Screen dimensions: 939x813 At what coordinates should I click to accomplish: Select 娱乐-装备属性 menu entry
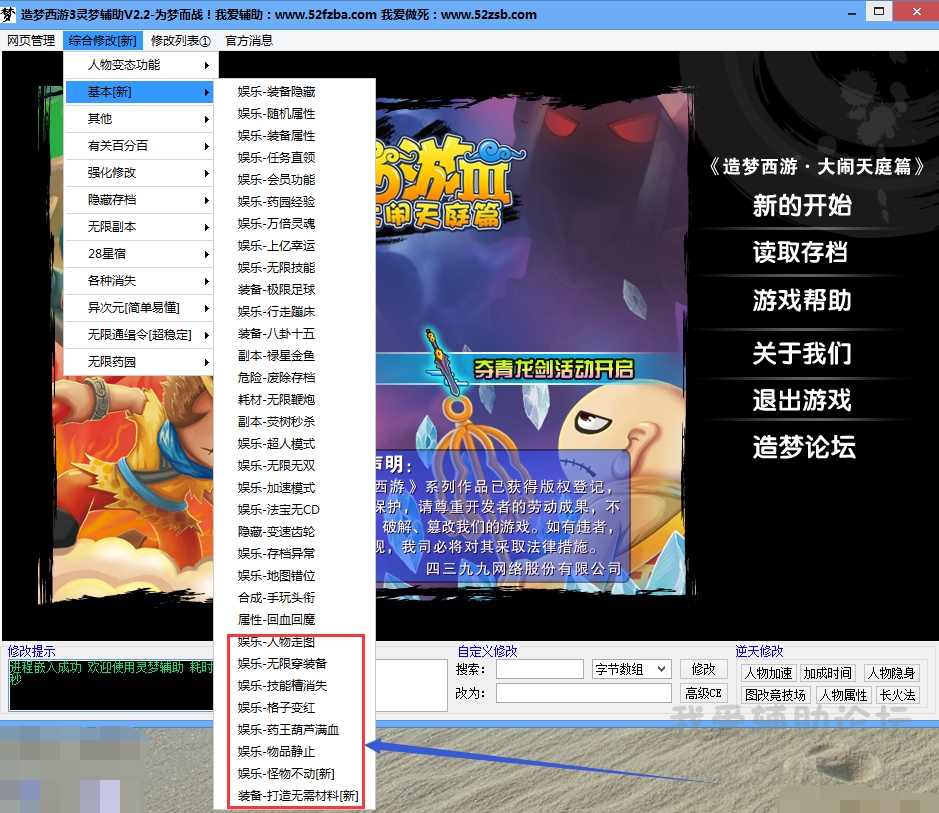coord(295,136)
